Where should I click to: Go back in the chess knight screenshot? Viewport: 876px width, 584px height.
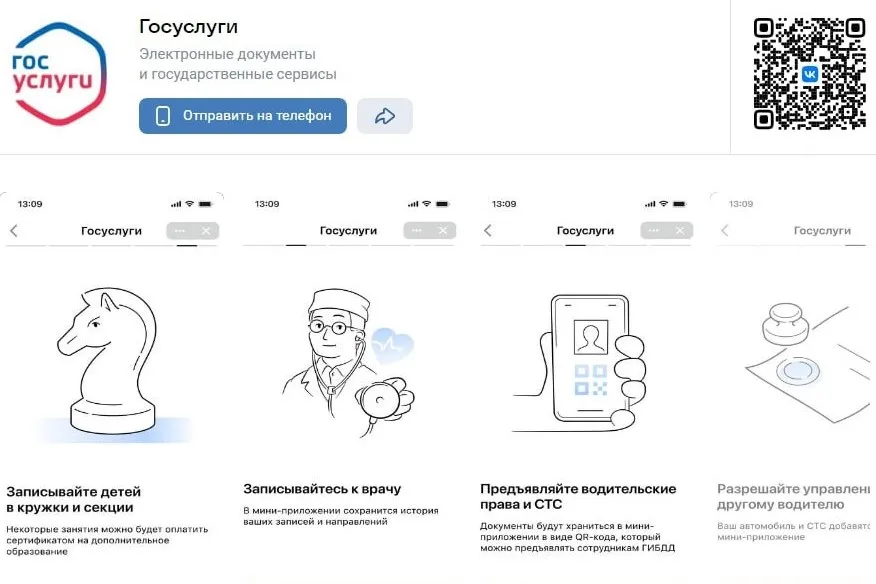(x=14, y=231)
